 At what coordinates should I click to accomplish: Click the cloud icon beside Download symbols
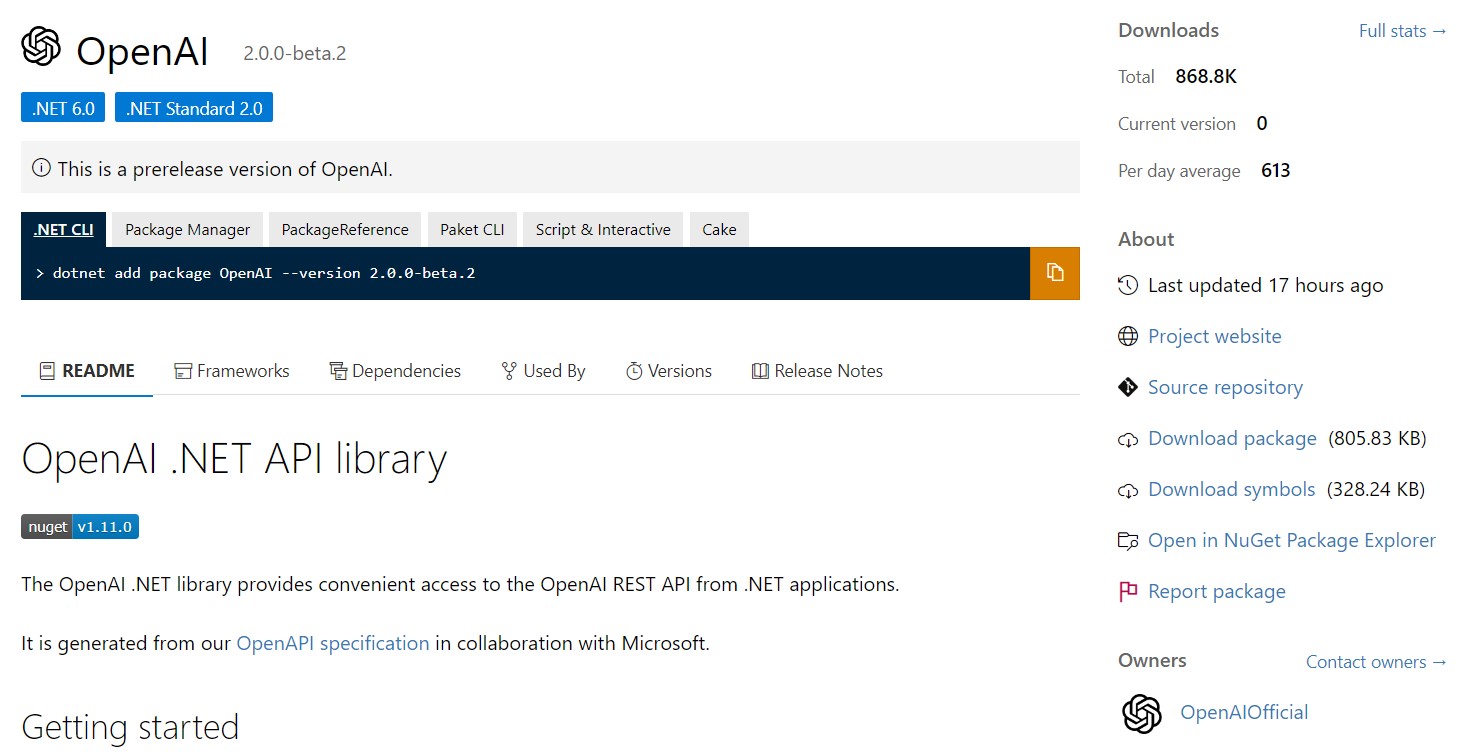[x=1128, y=490]
